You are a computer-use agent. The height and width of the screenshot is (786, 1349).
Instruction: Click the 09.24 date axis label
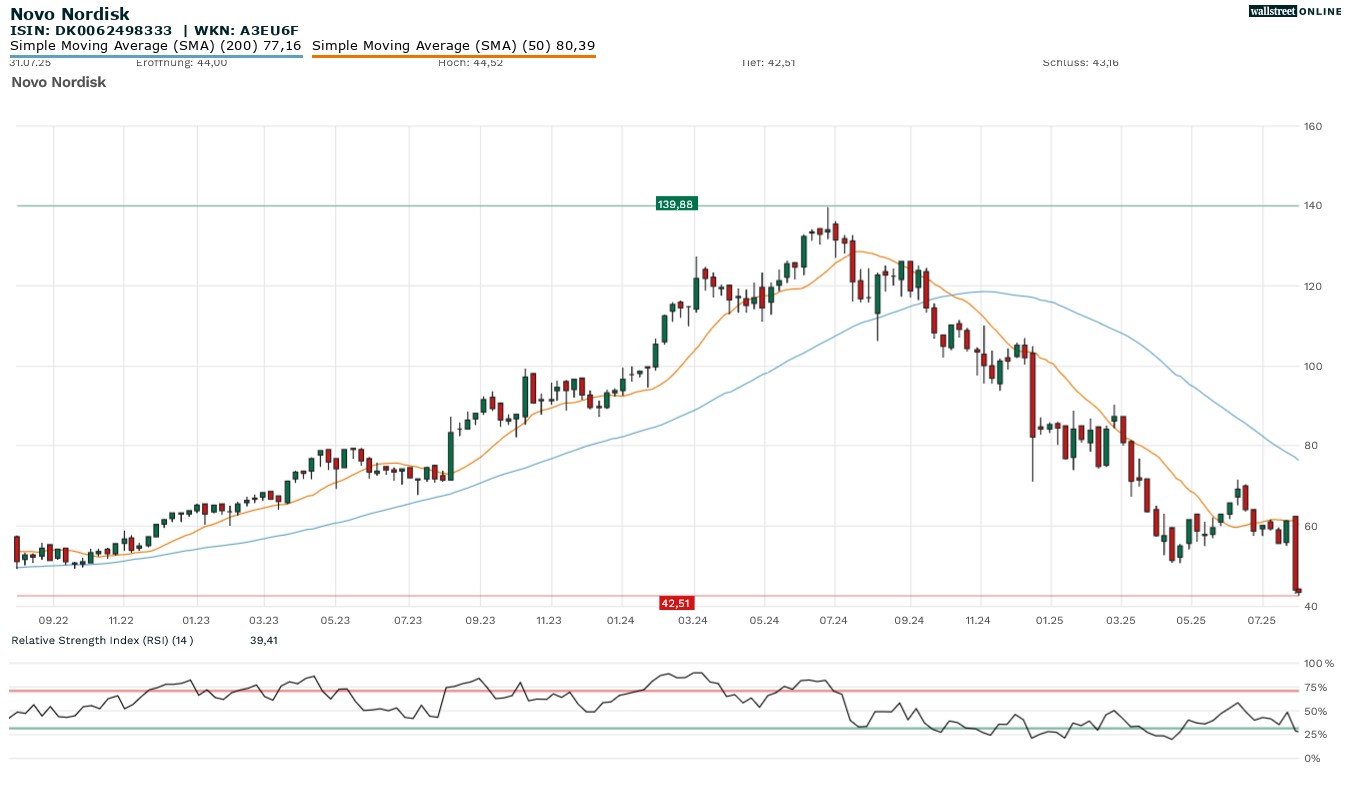pos(909,621)
